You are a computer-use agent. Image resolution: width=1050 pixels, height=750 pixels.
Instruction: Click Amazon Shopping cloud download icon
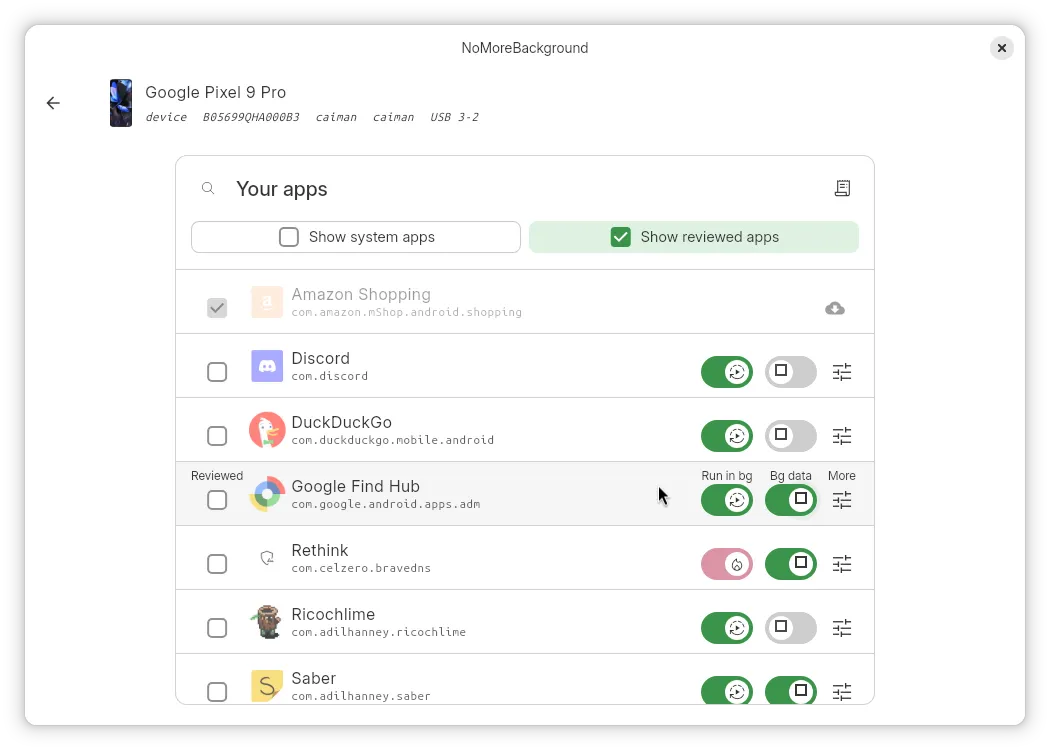(x=835, y=309)
